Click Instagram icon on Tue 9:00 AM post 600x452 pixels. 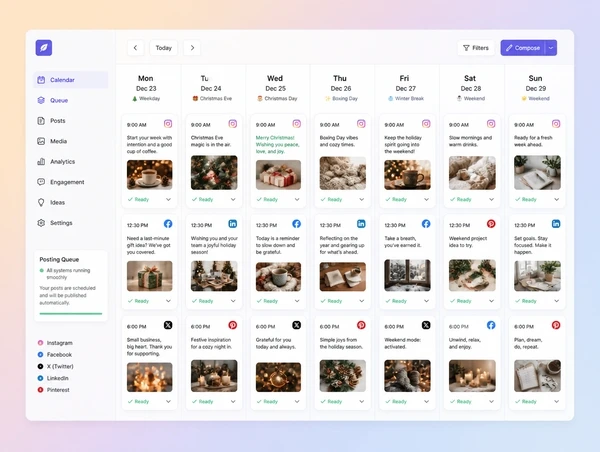(x=233, y=124)
